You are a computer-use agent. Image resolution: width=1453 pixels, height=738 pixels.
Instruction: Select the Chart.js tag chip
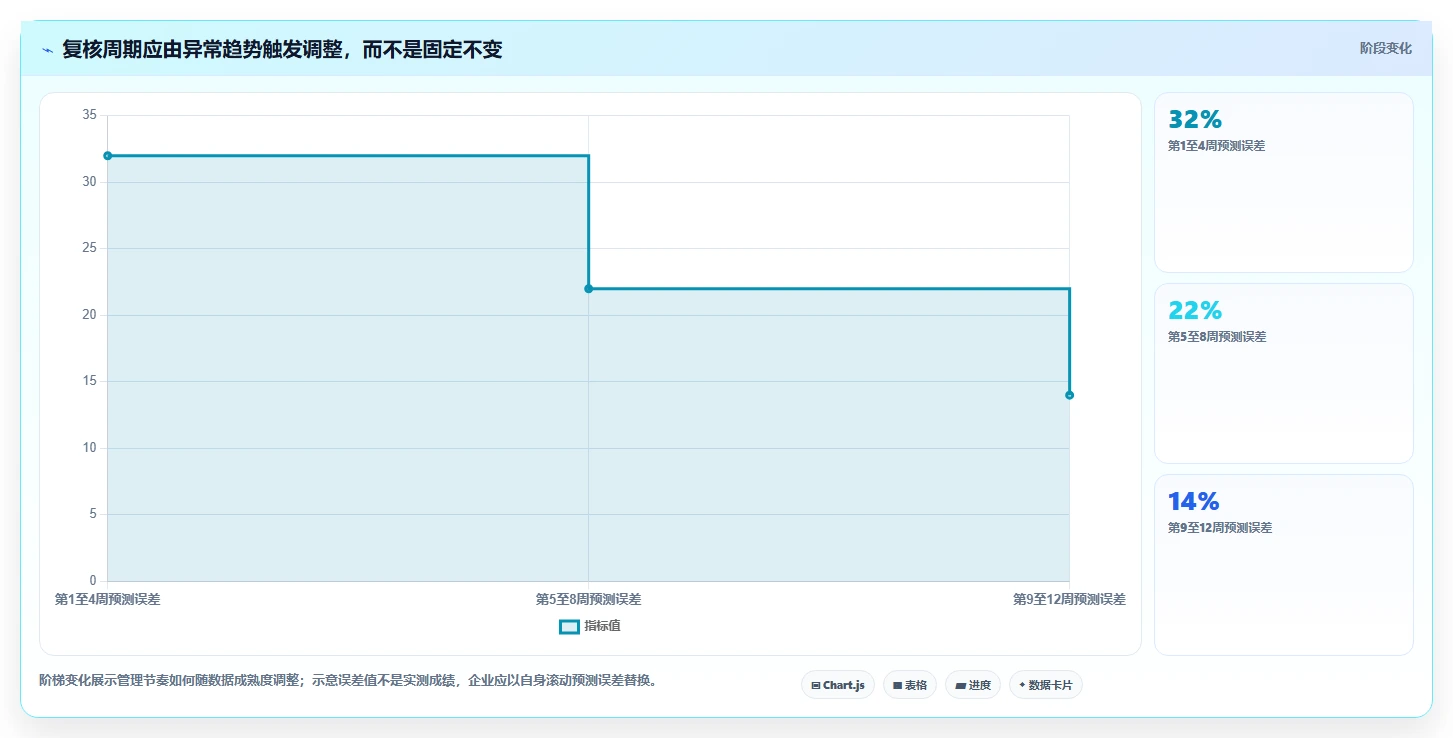[838, 685]
